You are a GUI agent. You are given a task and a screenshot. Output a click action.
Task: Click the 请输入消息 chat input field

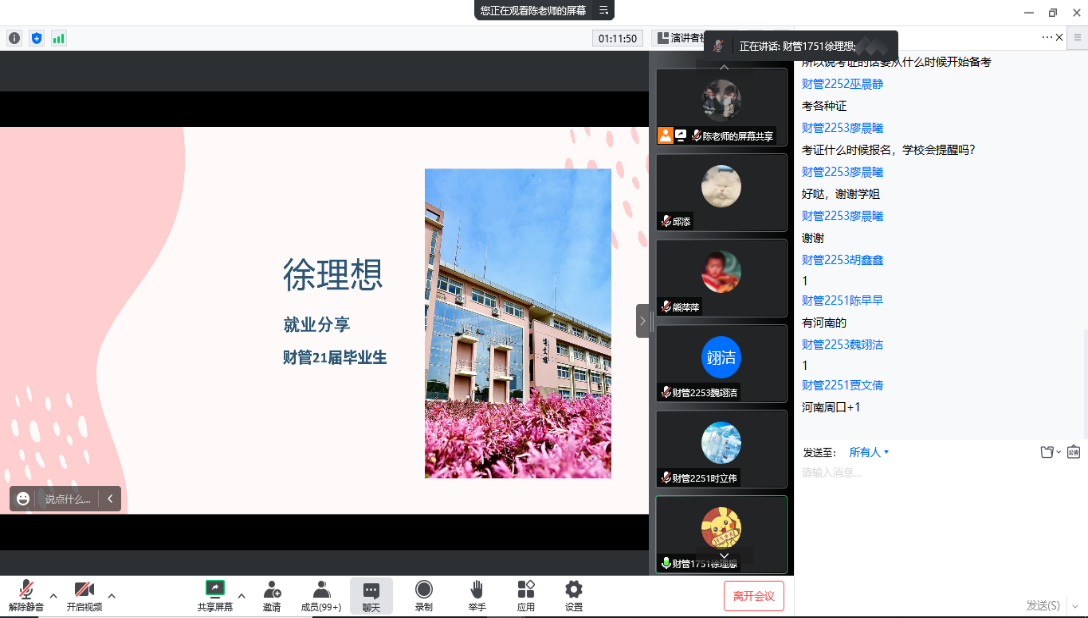930,473
